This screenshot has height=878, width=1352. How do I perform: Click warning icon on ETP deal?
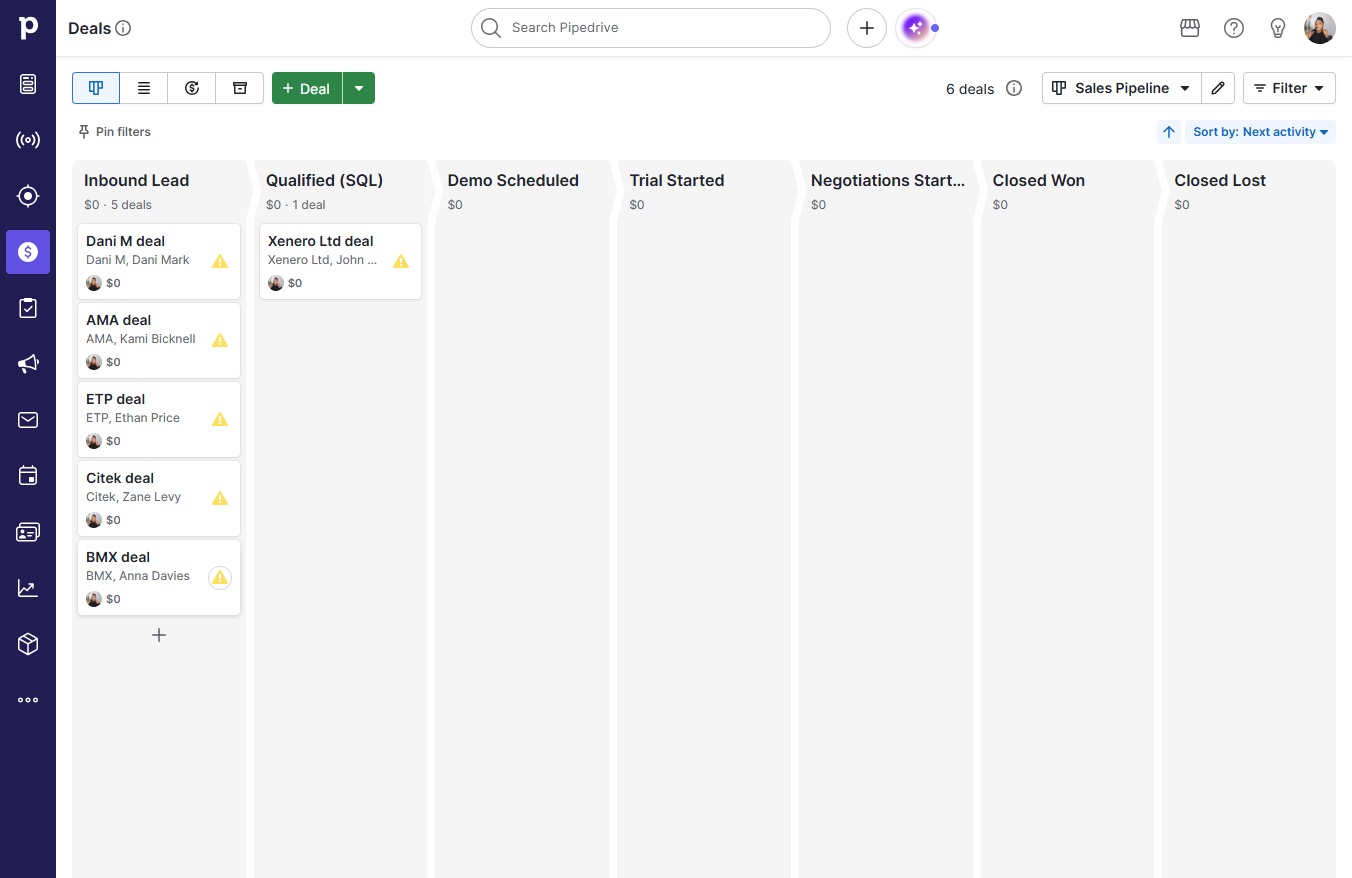click(220, 419)
